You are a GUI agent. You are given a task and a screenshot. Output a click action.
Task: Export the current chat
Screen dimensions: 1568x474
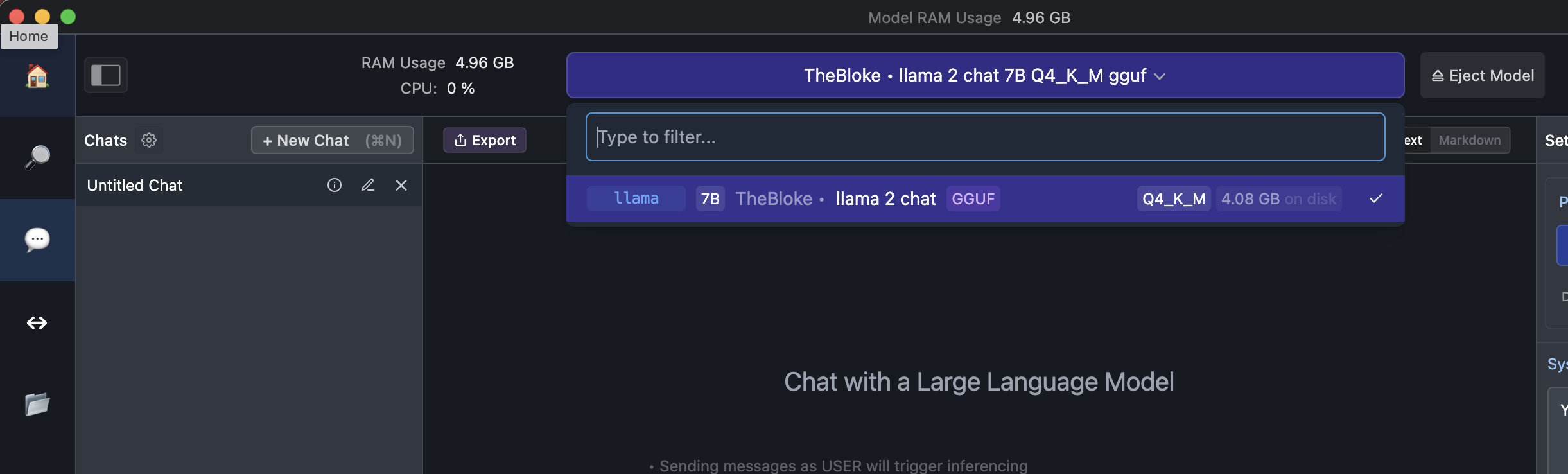click(x=485, y=140)
